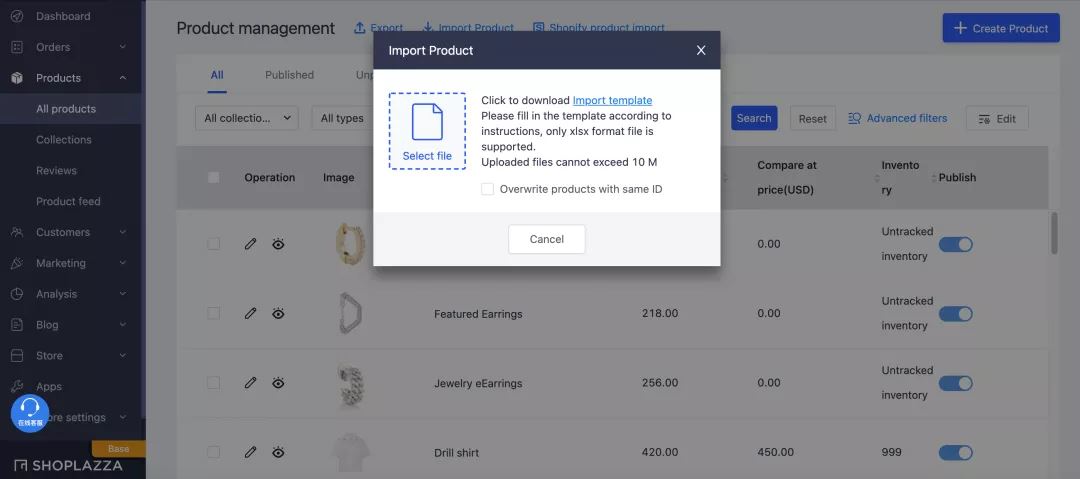Collapse the Products menu chevron

[123, 78]
